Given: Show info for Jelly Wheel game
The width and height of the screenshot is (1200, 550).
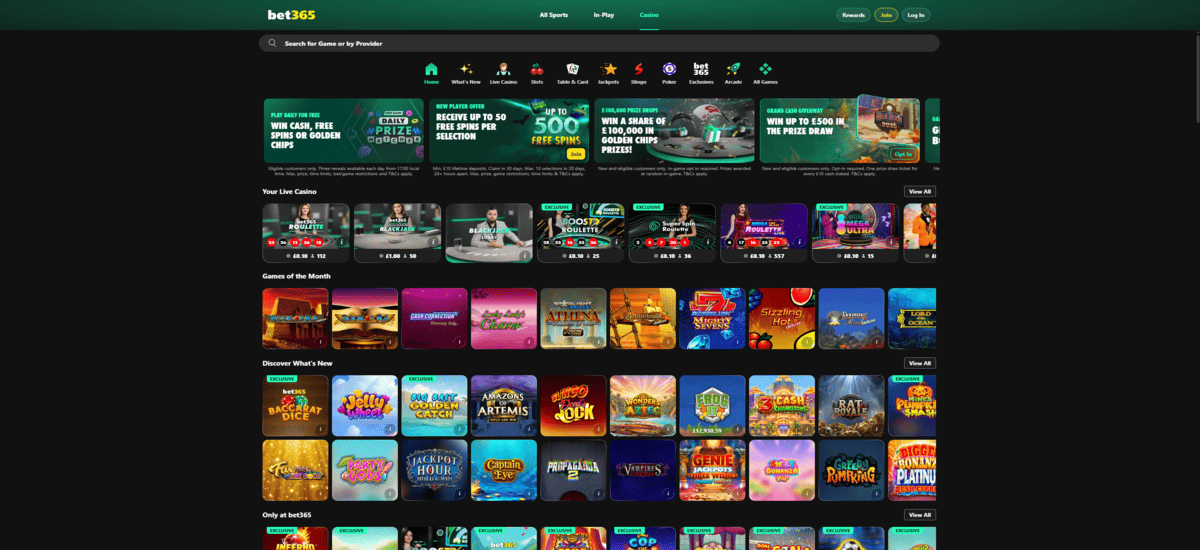Looking at the screenshot, I should pyautogui.click(x=390, y=428).
